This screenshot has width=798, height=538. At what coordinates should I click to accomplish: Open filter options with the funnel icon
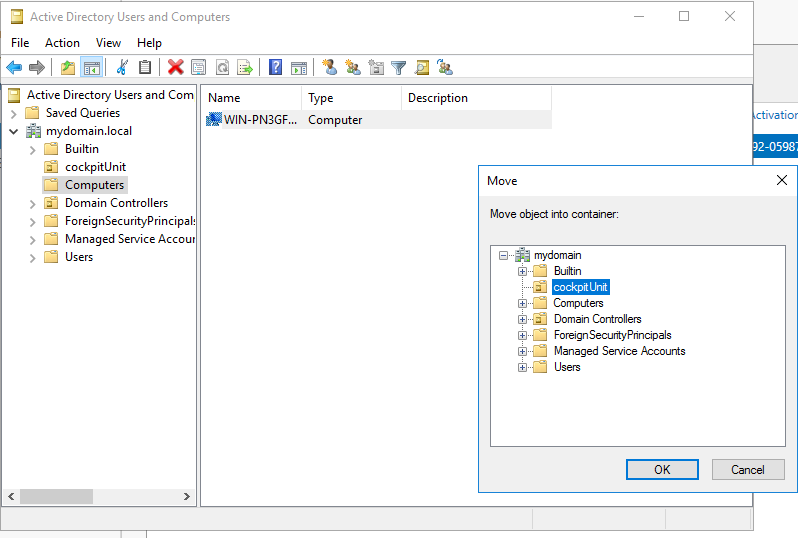(x=398, y=67)
